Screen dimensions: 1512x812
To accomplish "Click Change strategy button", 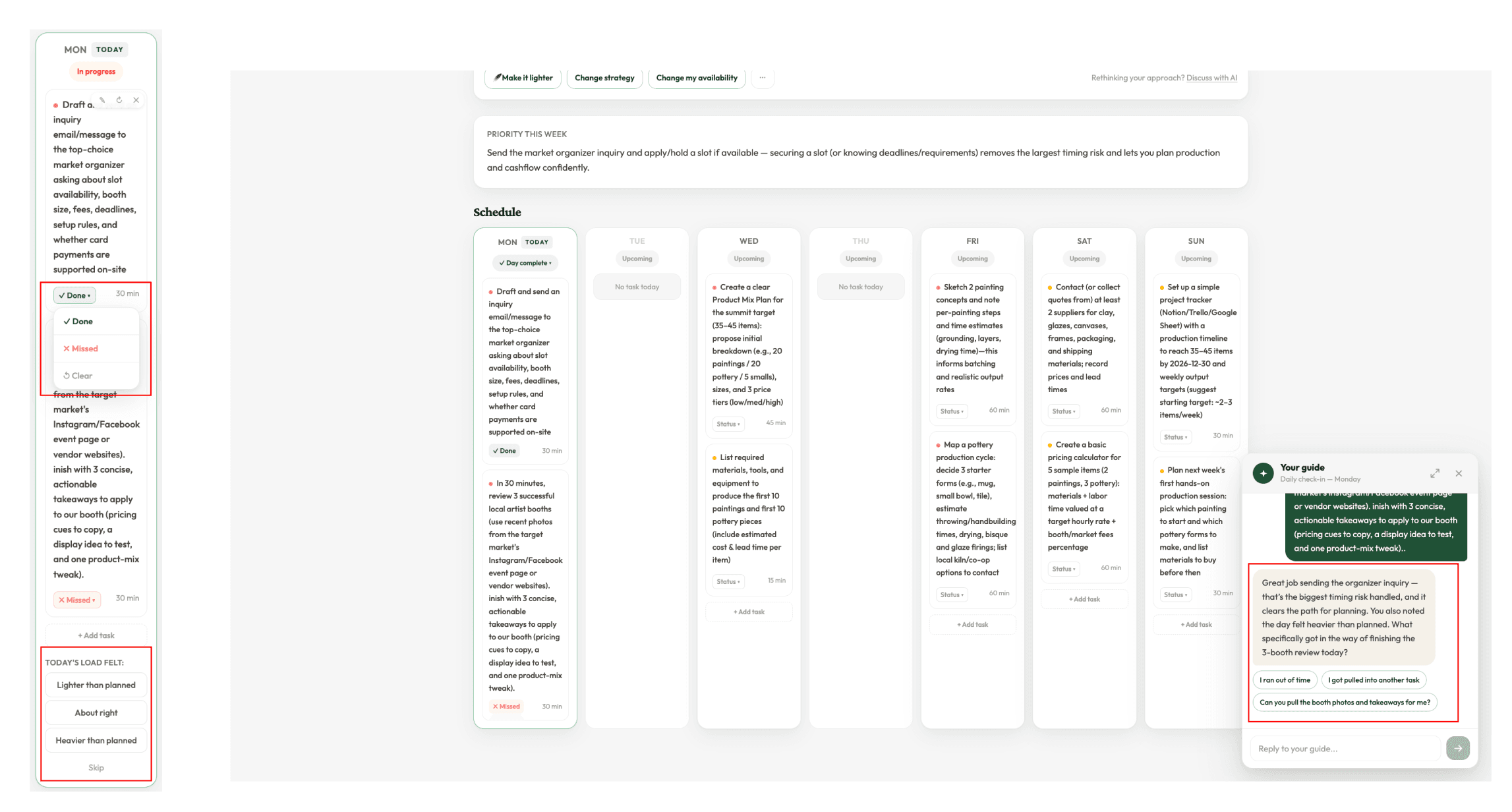I will click(x=604, y=78).
